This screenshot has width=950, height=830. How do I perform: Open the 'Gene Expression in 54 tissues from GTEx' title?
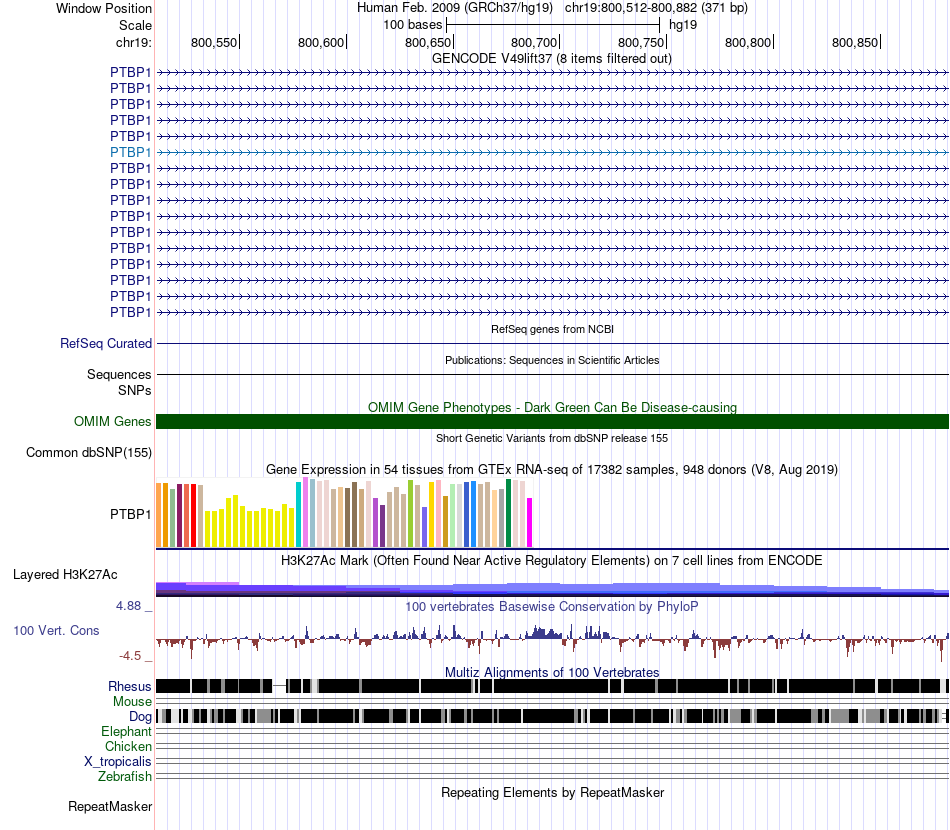click(x=552, y=470)
